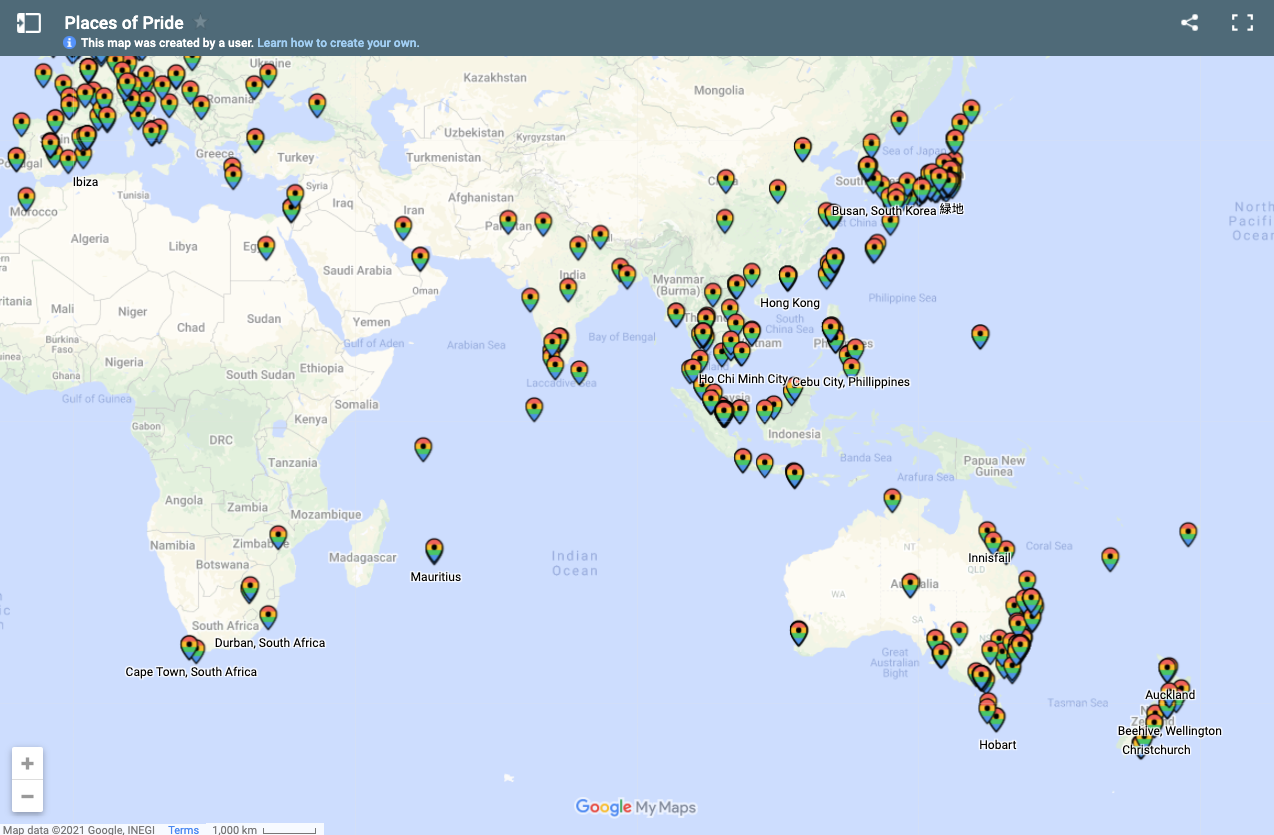Share this map via share icon

tap(1189, 23)
